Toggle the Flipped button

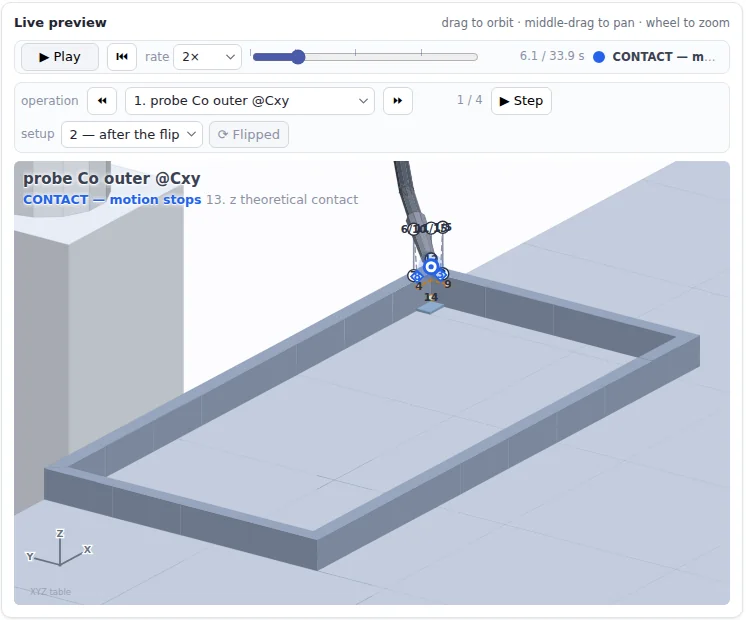tap(249, 135)
